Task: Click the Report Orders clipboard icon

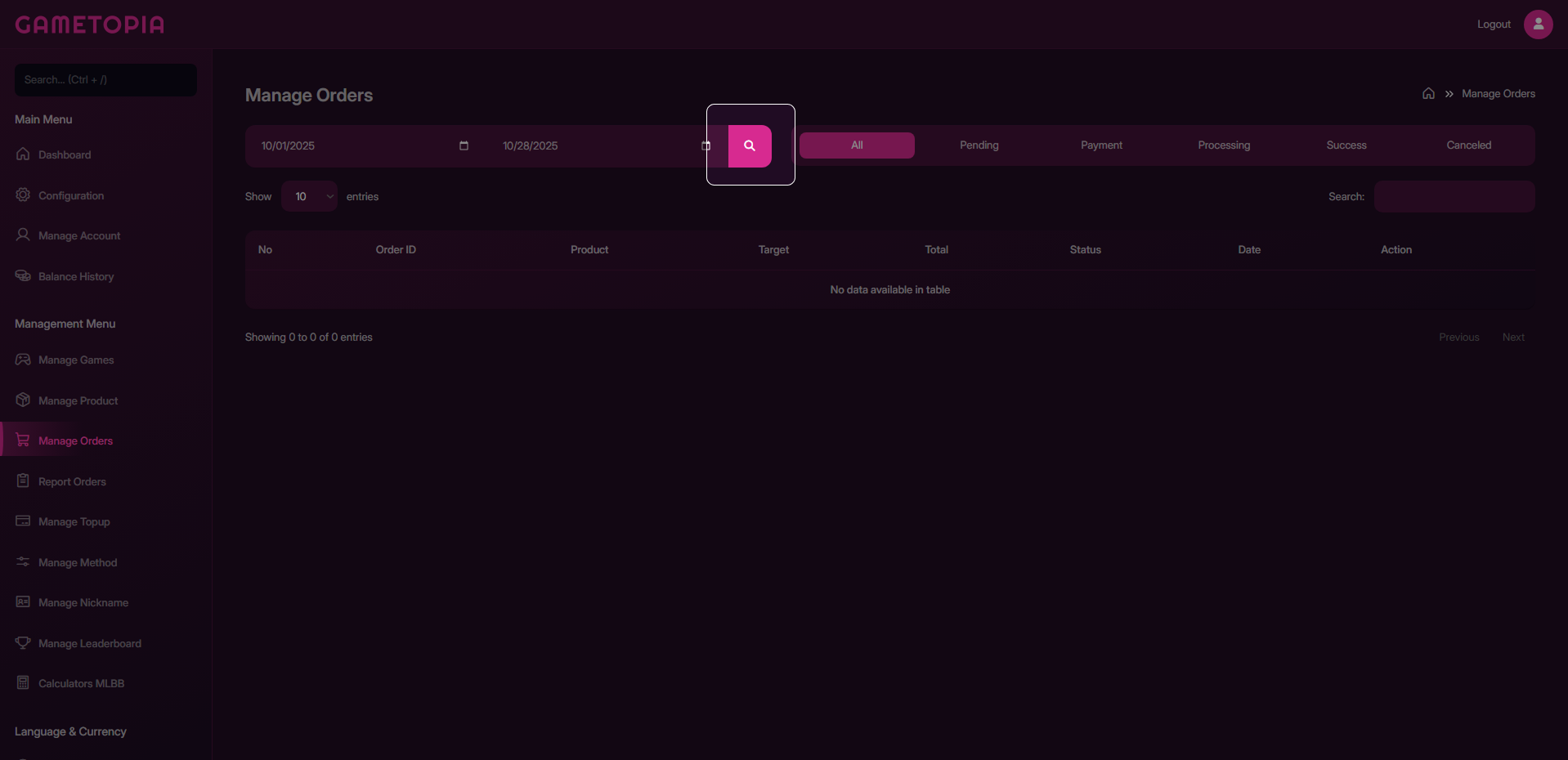Action: pyautogui.click(x=23, y=481)
